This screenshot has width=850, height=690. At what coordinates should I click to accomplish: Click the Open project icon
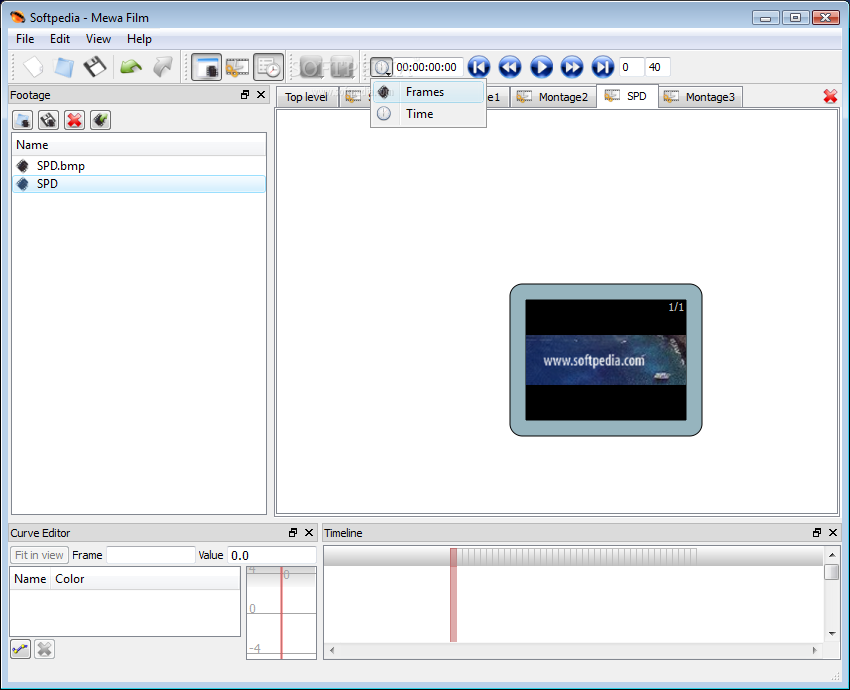(64, 67)
